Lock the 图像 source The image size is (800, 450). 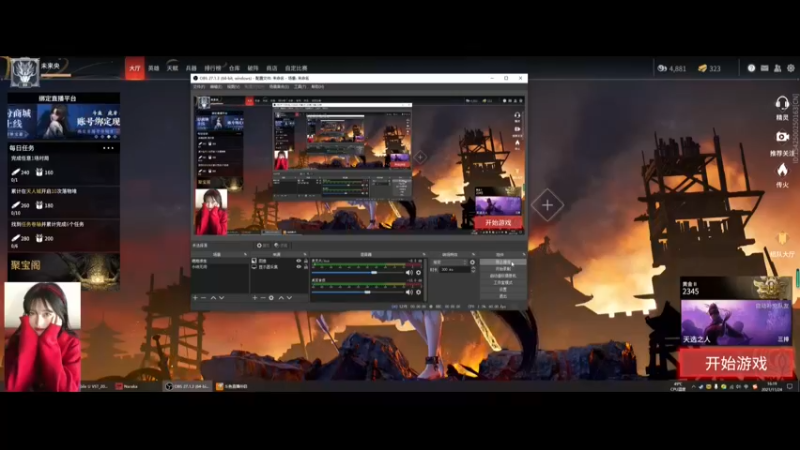pyautogui.click(x=306, y=261)
